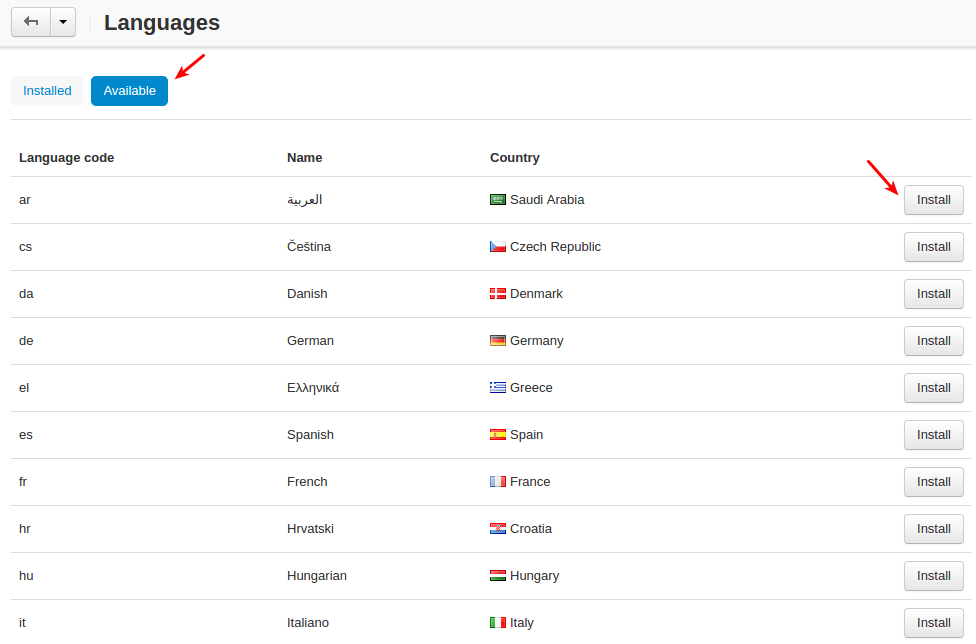
Task: Click the Denmark flag icon
Action: tap(498, 294)
